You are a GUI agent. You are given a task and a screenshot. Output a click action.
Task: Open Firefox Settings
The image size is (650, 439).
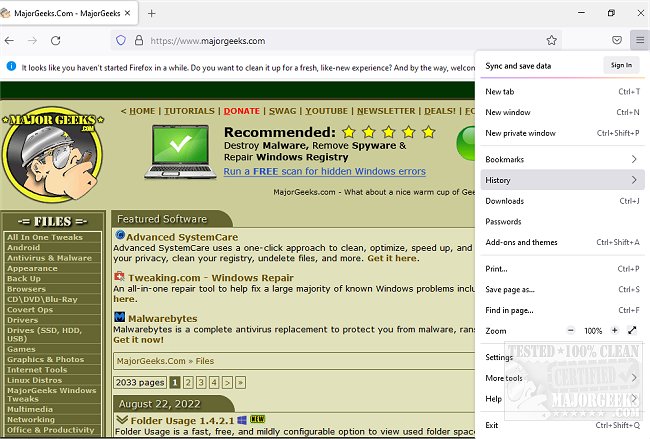[562, 357]
